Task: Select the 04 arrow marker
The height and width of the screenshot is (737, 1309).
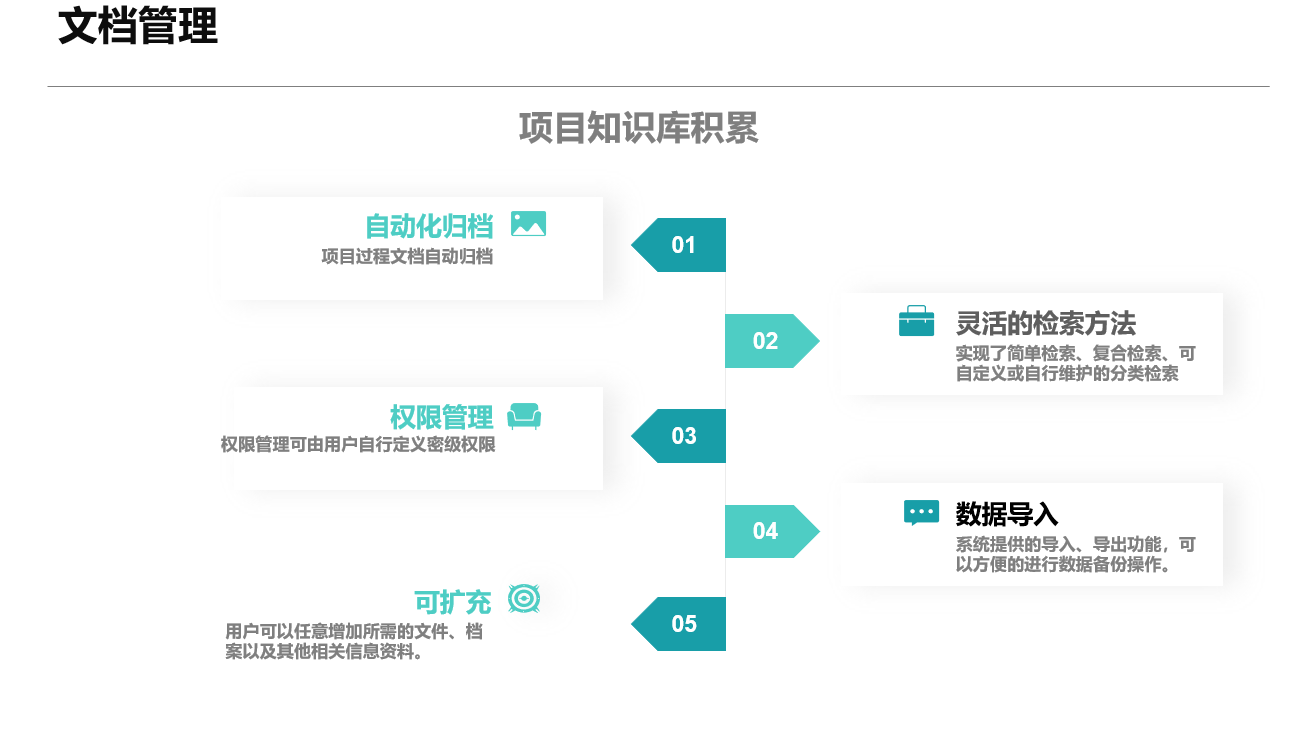Action: click(x=772, y=531)
